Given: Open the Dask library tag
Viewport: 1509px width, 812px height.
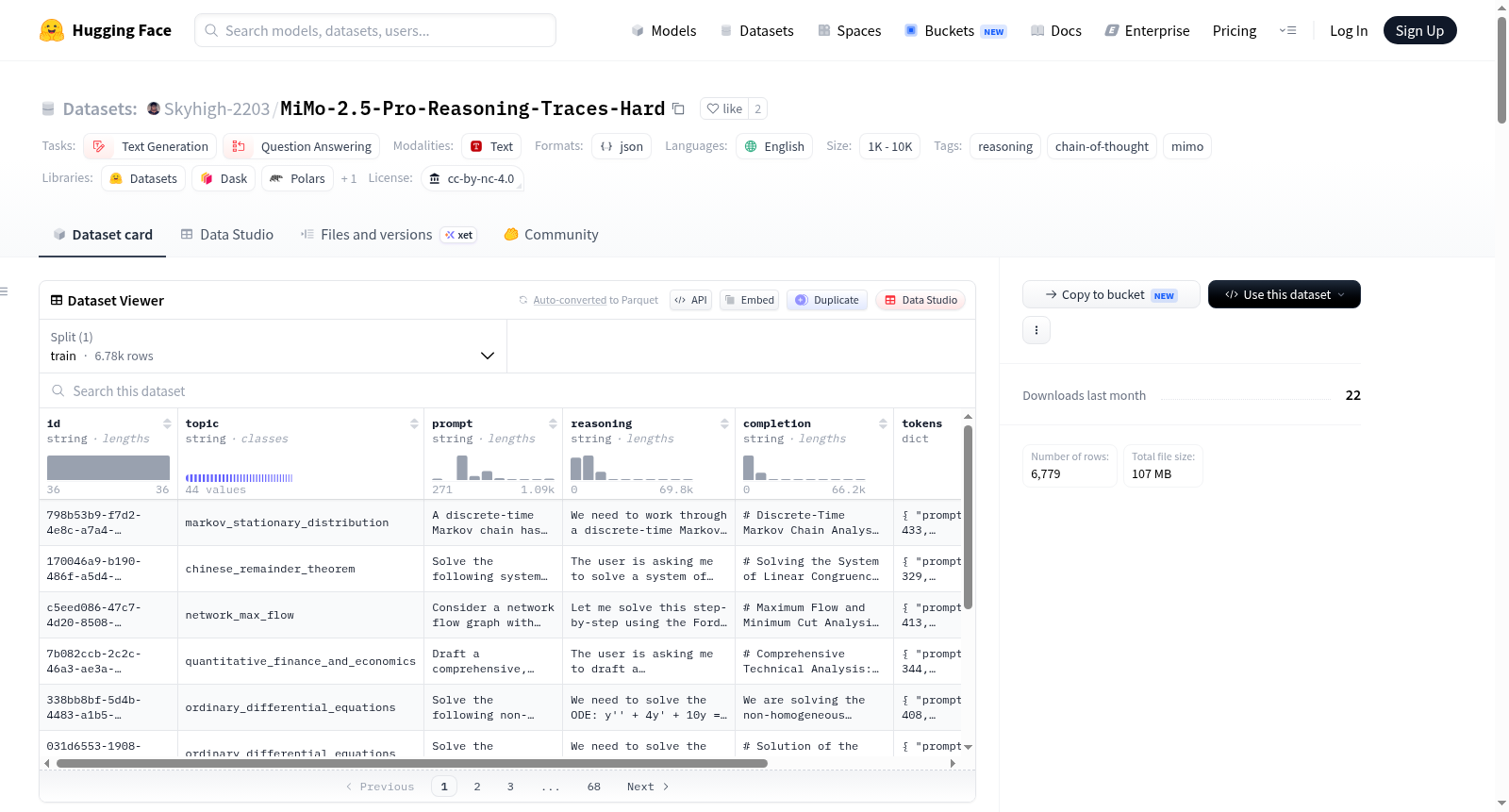Looking at the screenshot, I should click(224, 178).
